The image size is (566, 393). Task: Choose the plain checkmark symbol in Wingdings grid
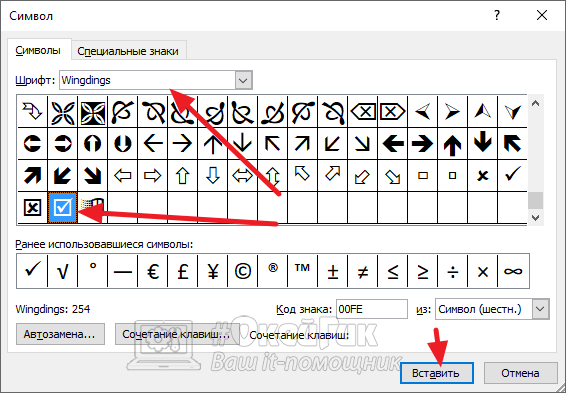point(512,175)
